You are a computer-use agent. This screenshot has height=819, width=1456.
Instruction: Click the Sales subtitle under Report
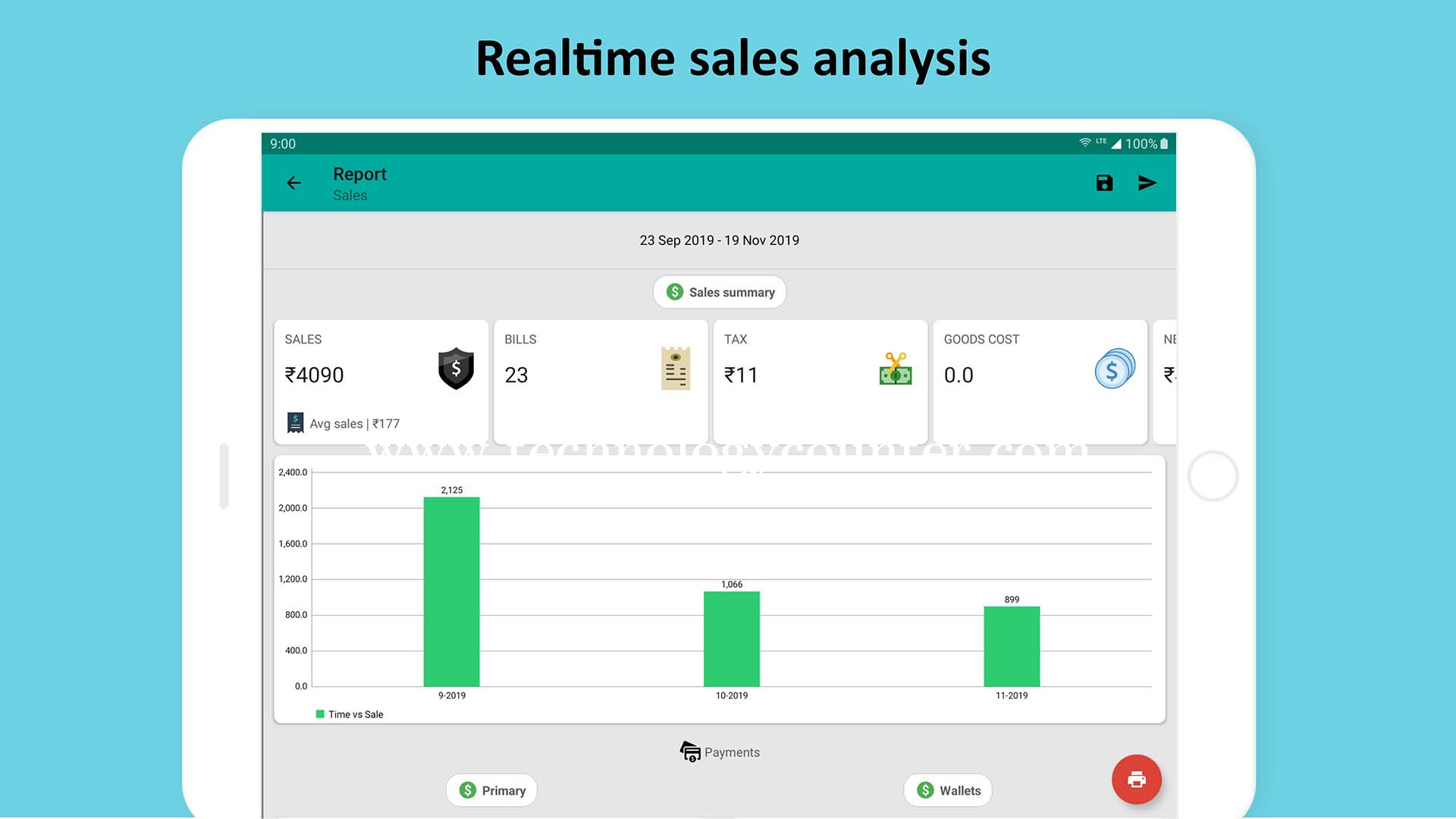pyautogui.click(x=350, y=195)
